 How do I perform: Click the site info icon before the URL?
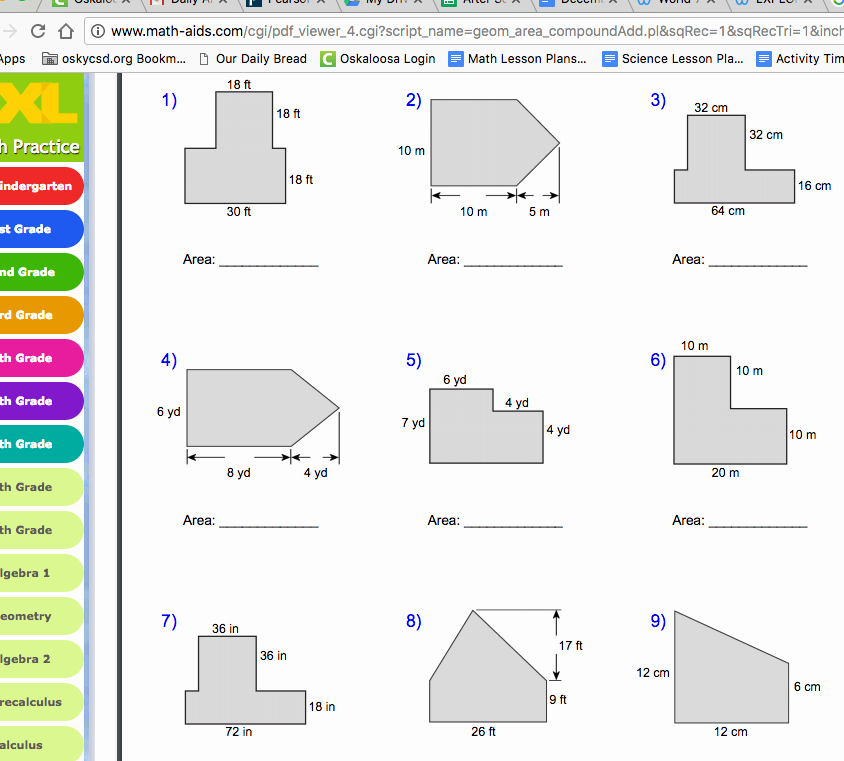(x=99, y=31)
